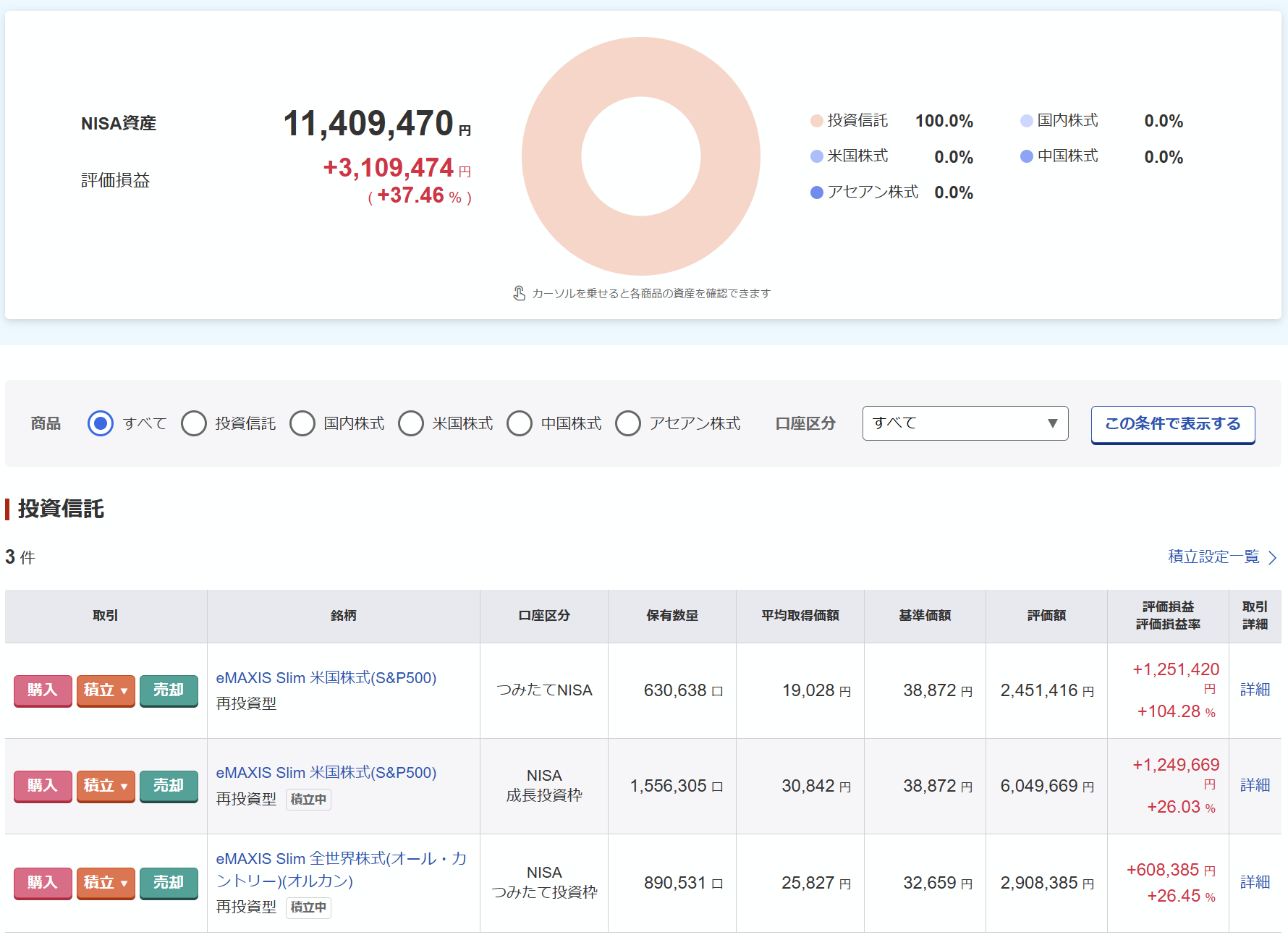
Task: Click この条件で表示する button
Action: [1172, 424]
